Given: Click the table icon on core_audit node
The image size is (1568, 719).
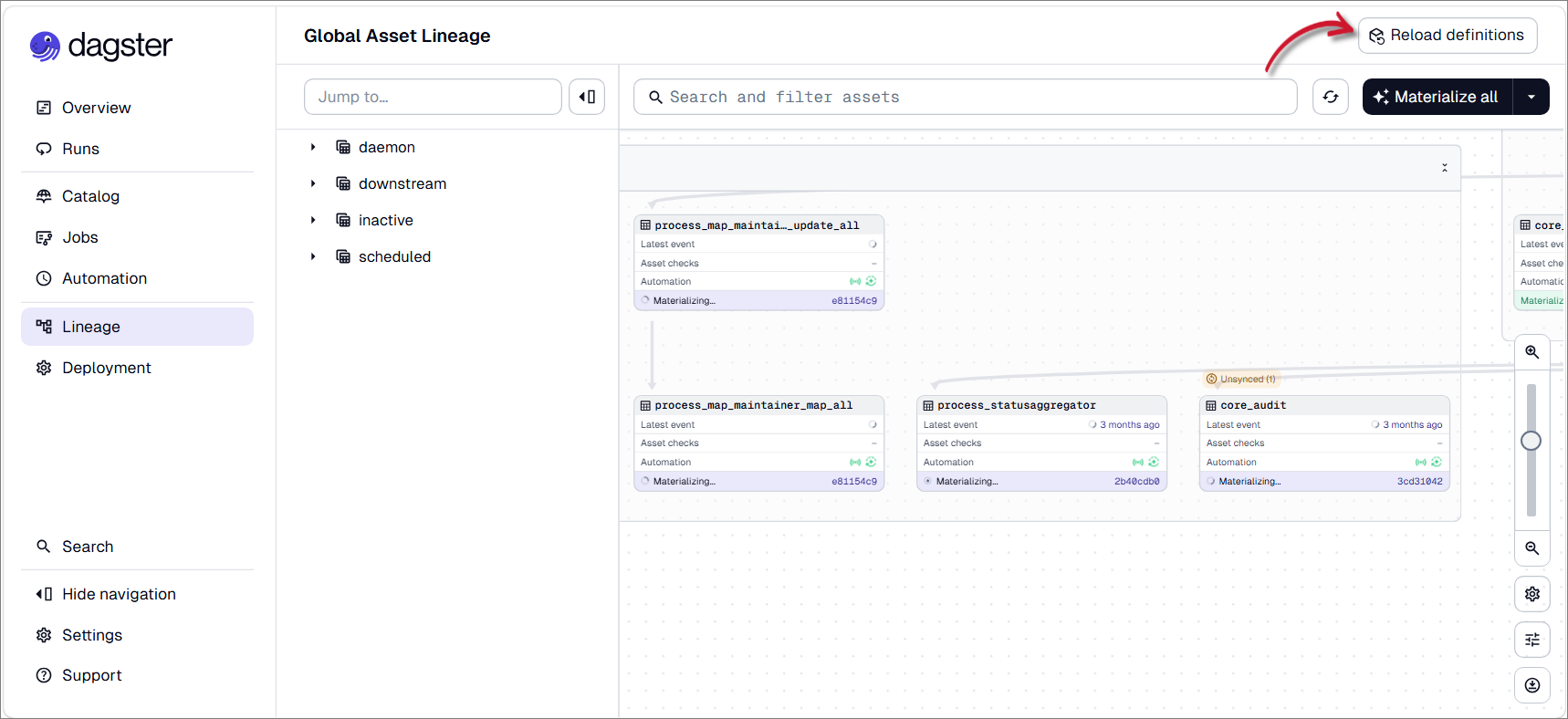Looking at the screenshot, I should [1211, 405].
